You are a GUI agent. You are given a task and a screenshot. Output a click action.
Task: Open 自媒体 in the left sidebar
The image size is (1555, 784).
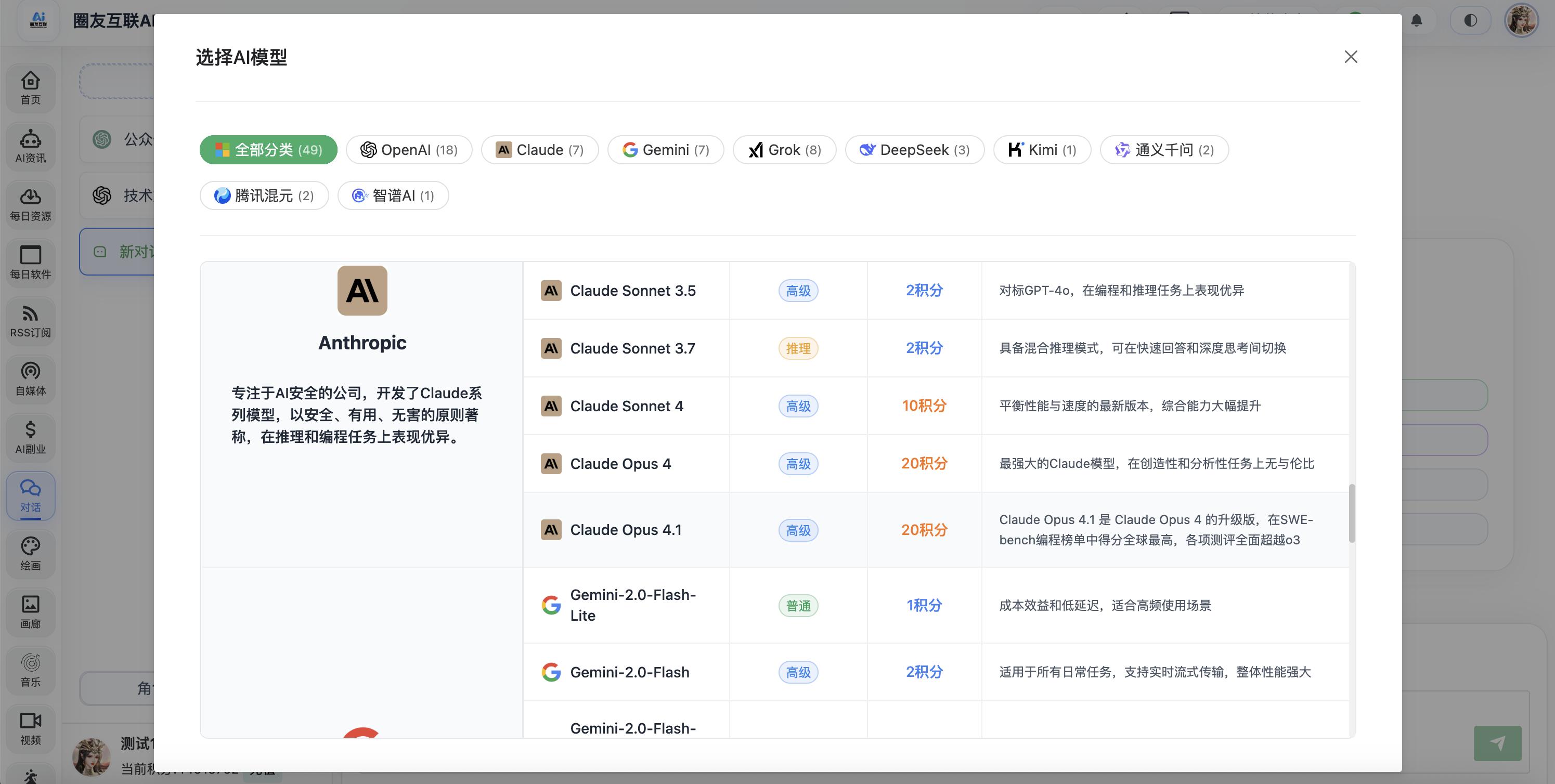click(31, 380)
